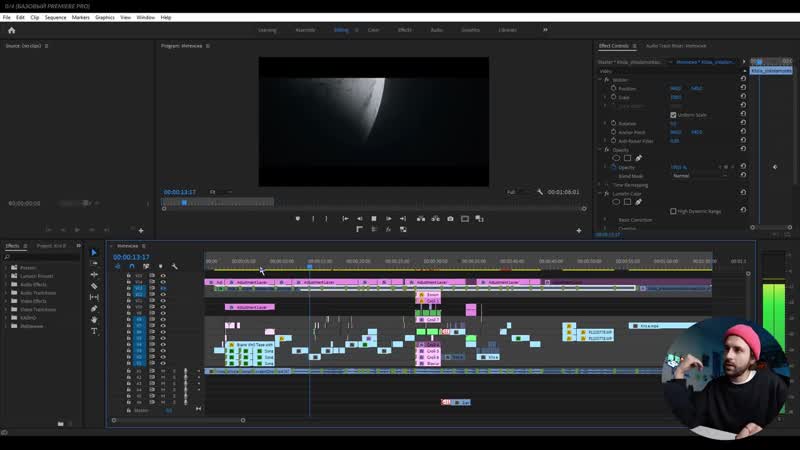Create new custom bin in Effects panel

[x=61, y=423]
